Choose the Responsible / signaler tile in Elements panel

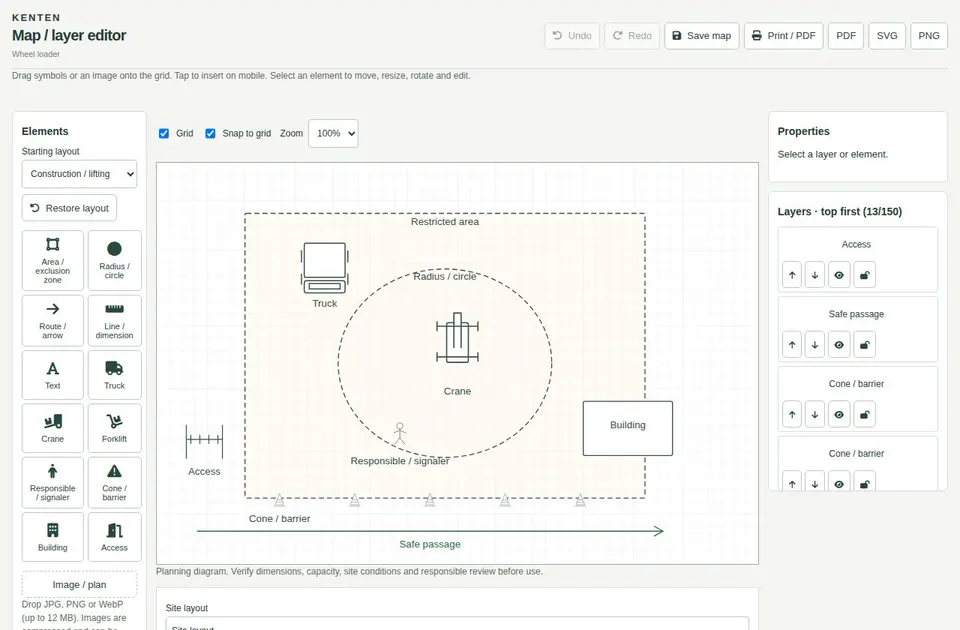click(53, 482)
